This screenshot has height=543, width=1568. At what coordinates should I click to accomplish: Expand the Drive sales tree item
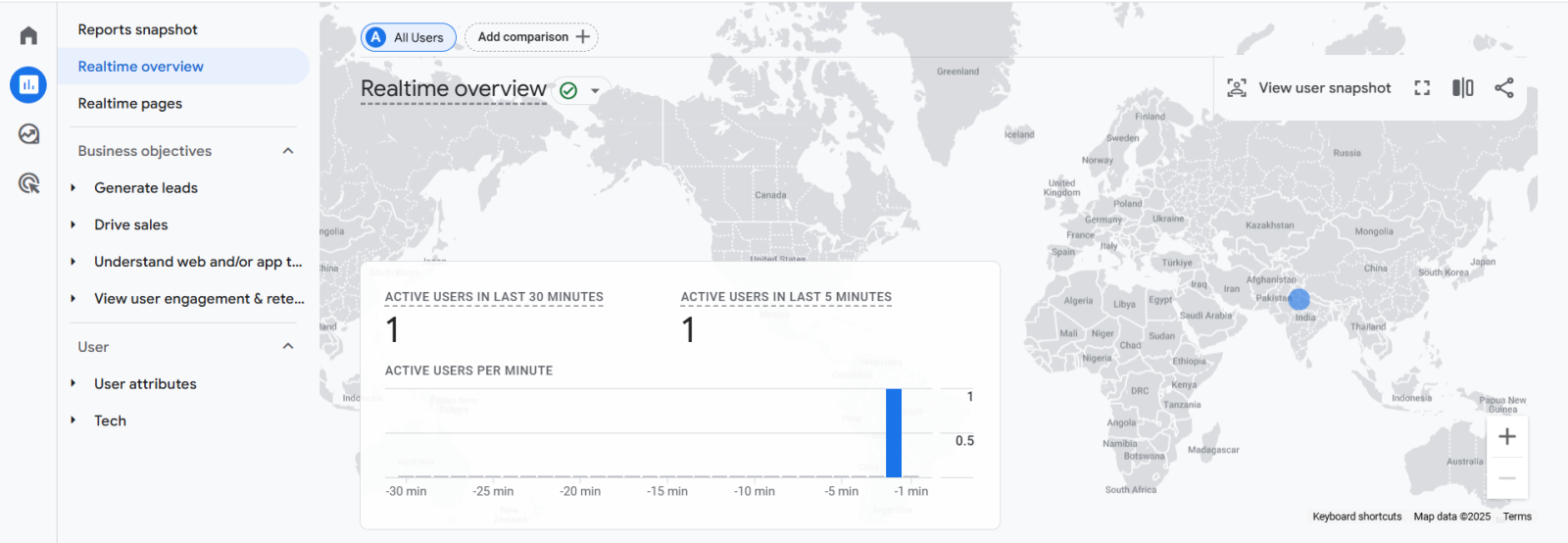(73, 225)
